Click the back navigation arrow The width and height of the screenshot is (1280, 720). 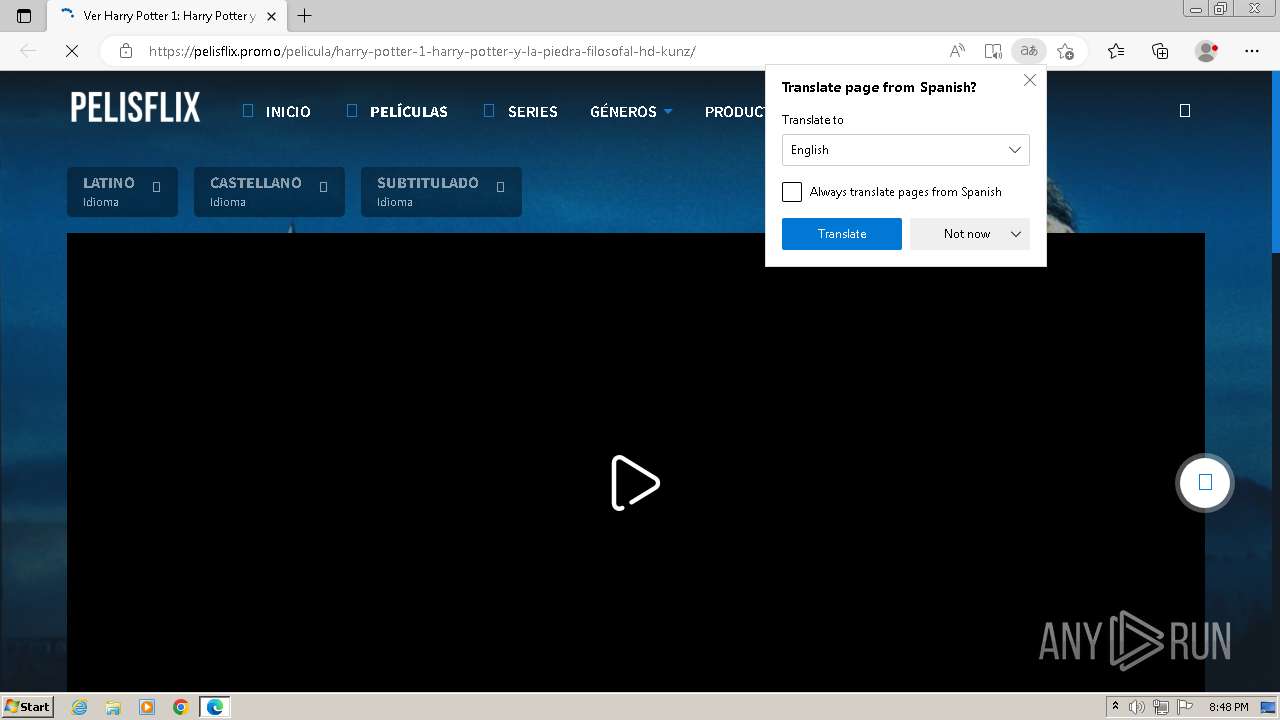(x=28, y=51)
